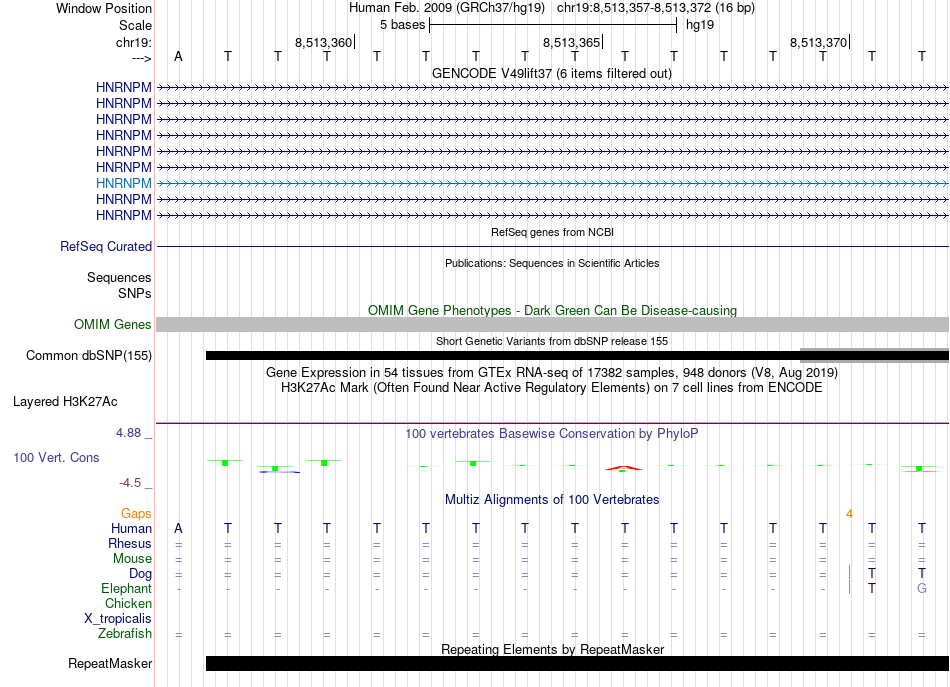The image size is (950, 687).
Task: Click the gray dbSNP variant bar at right
Action: click(x=874, y=355)
